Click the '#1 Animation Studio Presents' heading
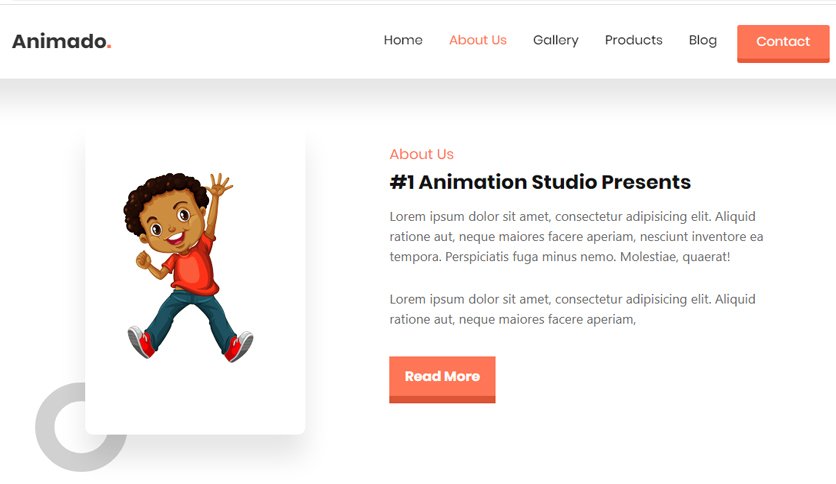836x484 pixels. (540, 182)
